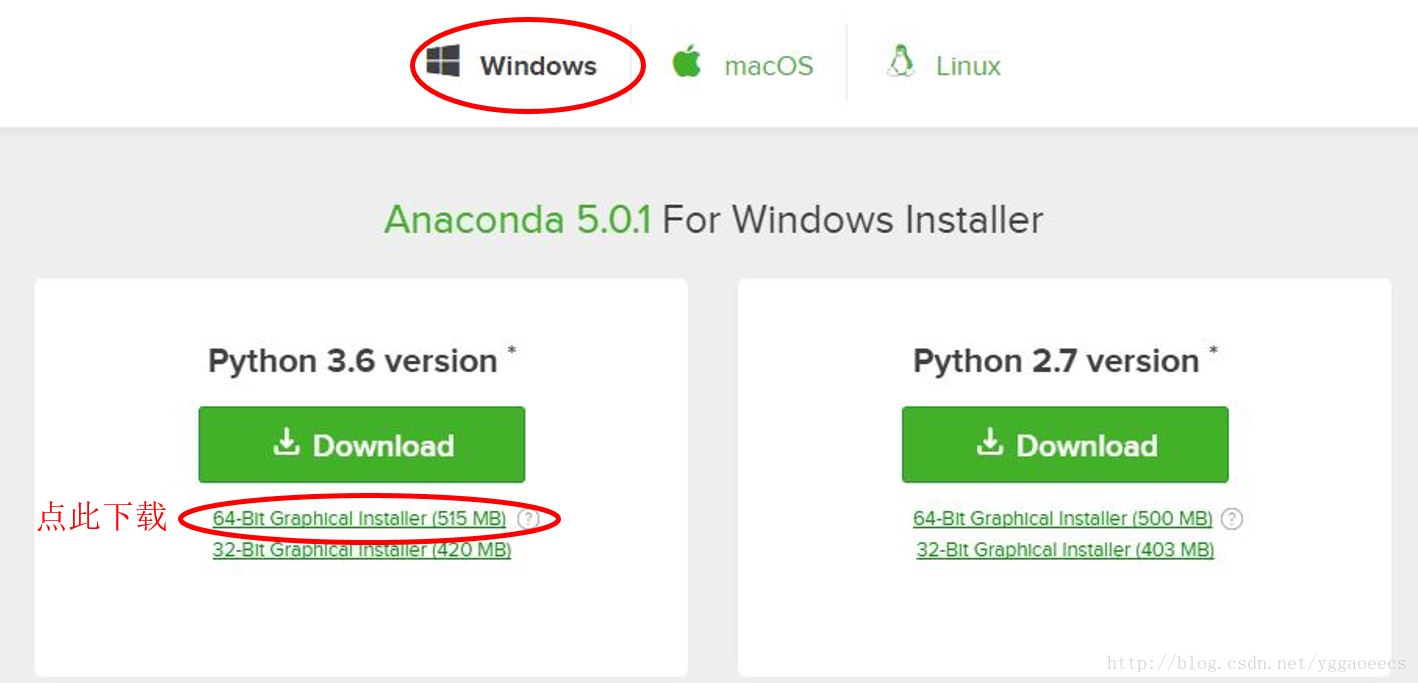Open the 32-Bit Graphical Installer (420 MB) link
Image resolution: width=1418 pixels, height=683 pixels.
[361, 550]
